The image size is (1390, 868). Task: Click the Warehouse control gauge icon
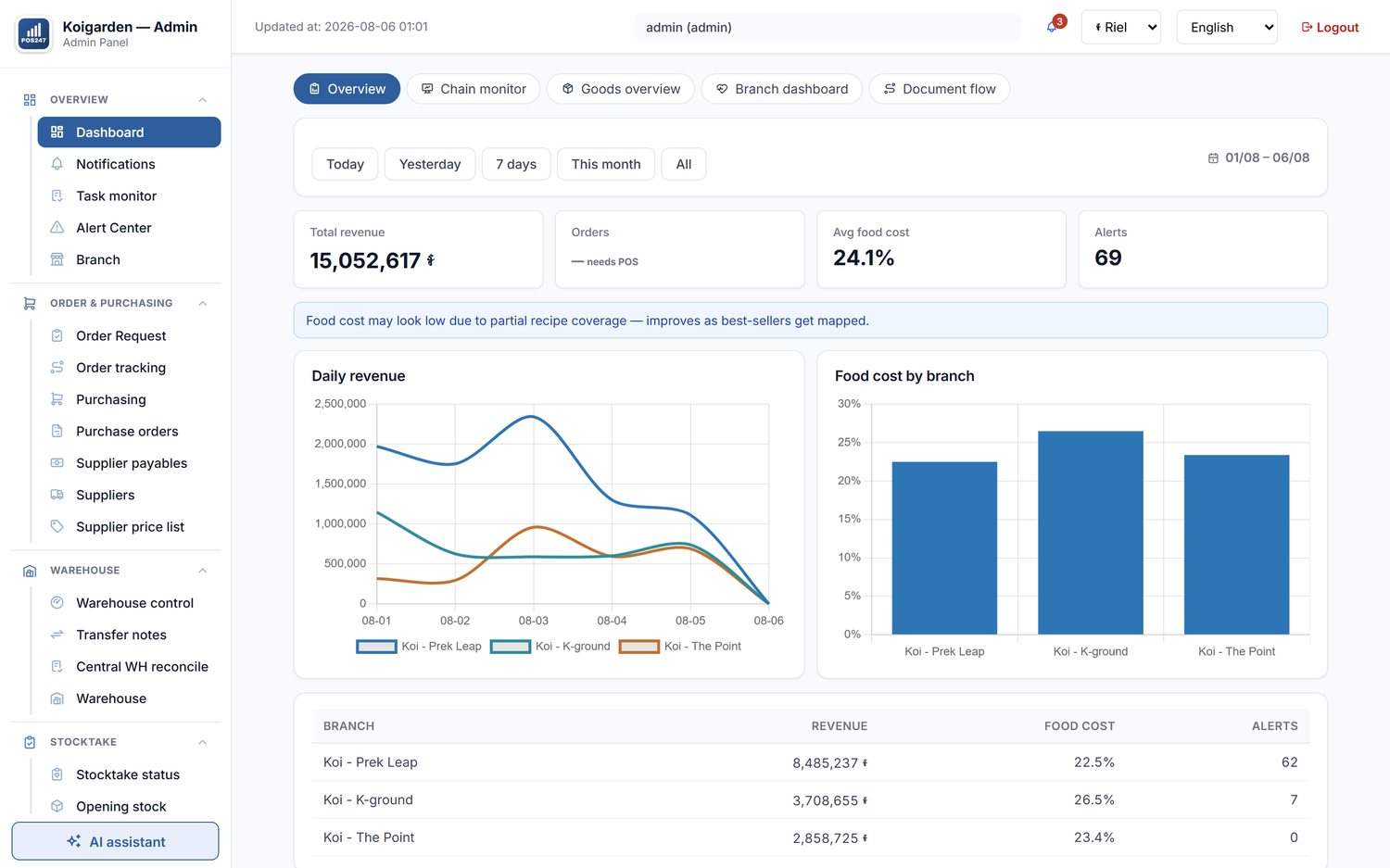click(x=57, y=603)
